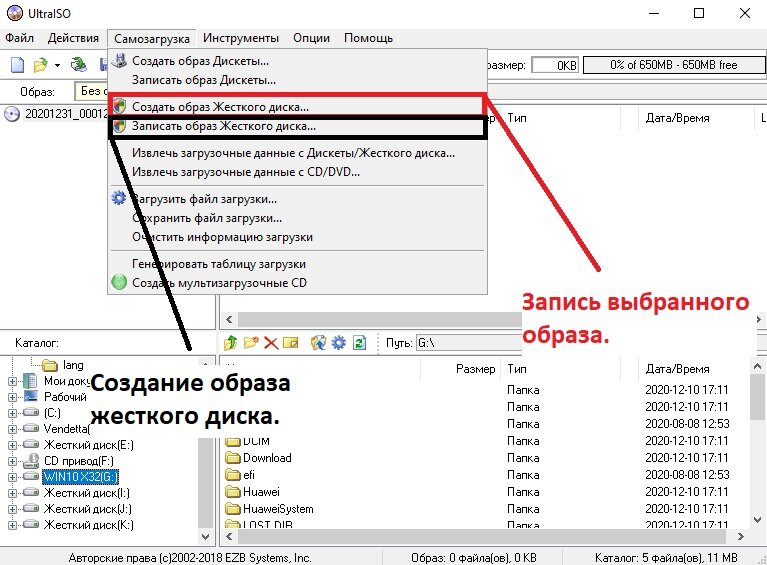Click the Путь field showing G:\
The image size is (767, 565).
(469, 343)
